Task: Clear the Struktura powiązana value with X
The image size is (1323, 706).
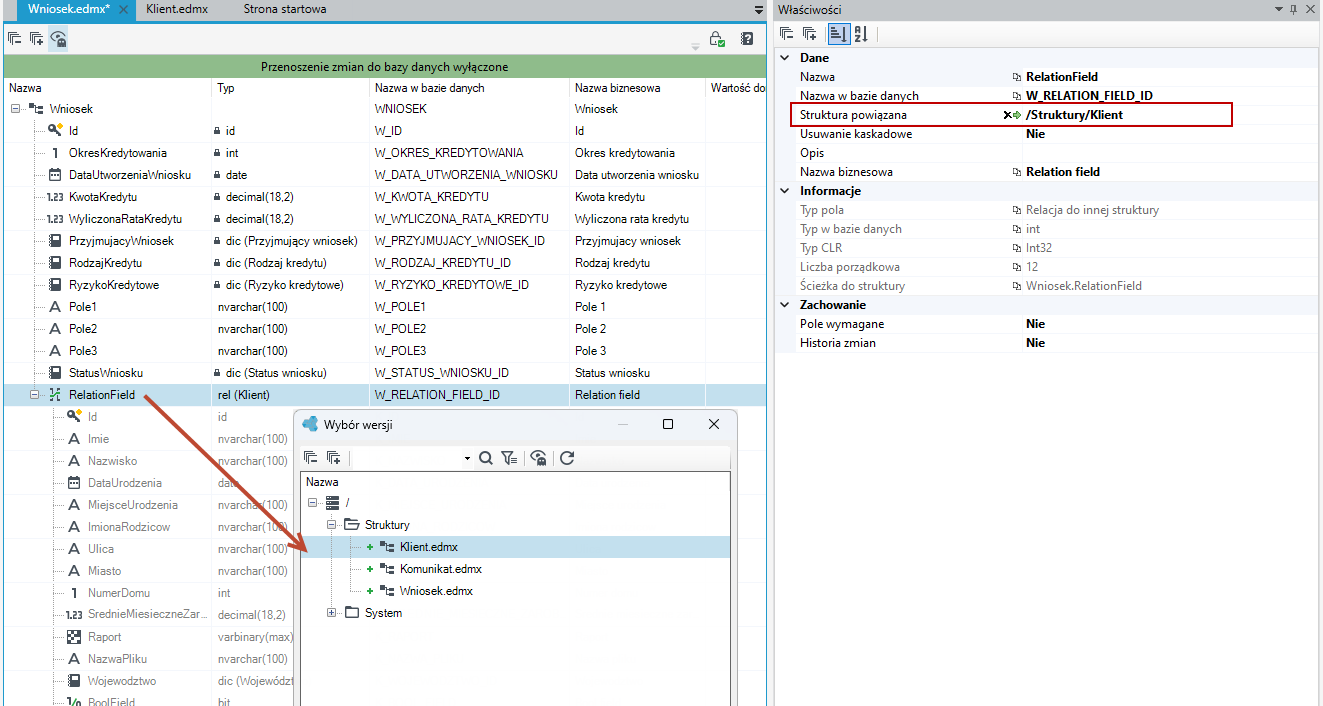Action: (1007, 115)
